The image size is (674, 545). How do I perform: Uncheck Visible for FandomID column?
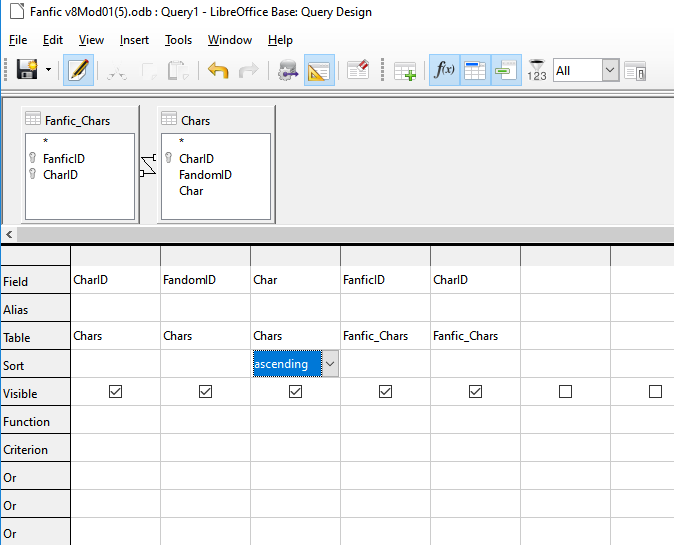(205, 393)
